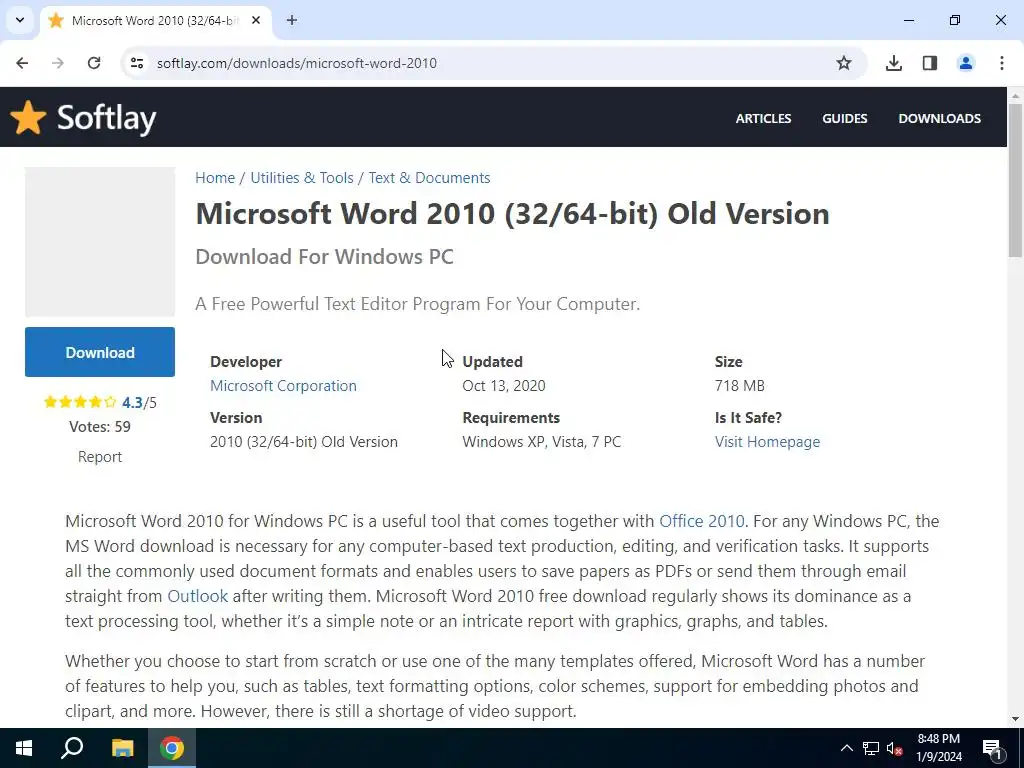Viewport: 1024px width, 768px height.
Task: Open File Explorer from taskbar
Action: coord(122,748)
